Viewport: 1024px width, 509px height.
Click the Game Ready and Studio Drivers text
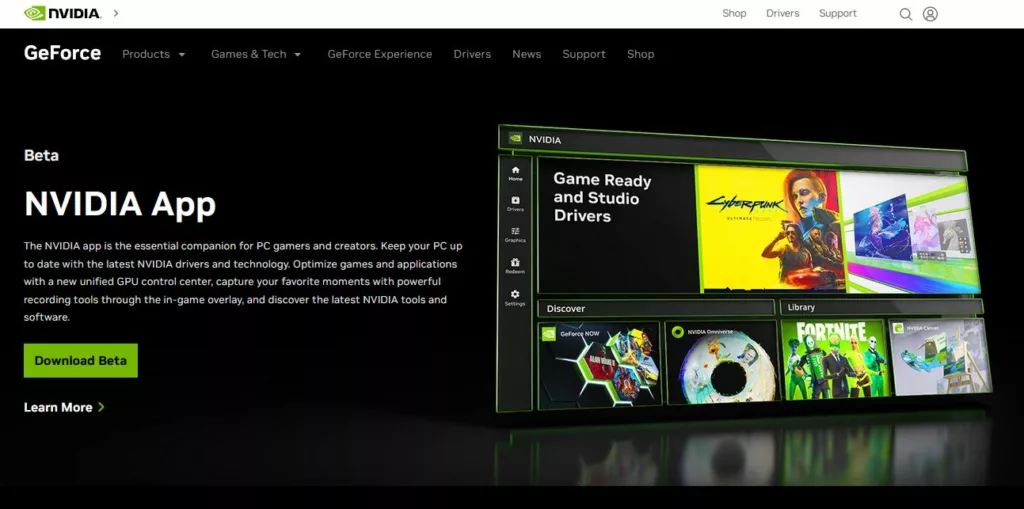(602, 198)
